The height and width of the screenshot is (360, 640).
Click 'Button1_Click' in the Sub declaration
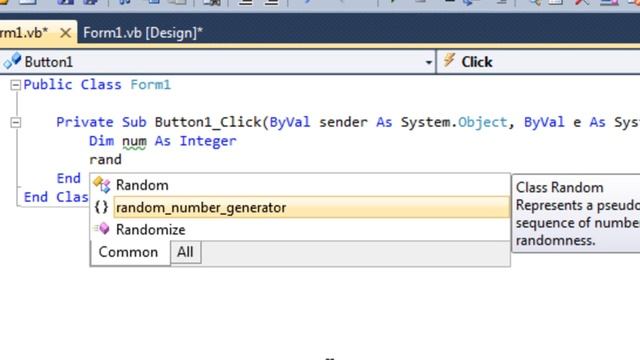[208, 122]
